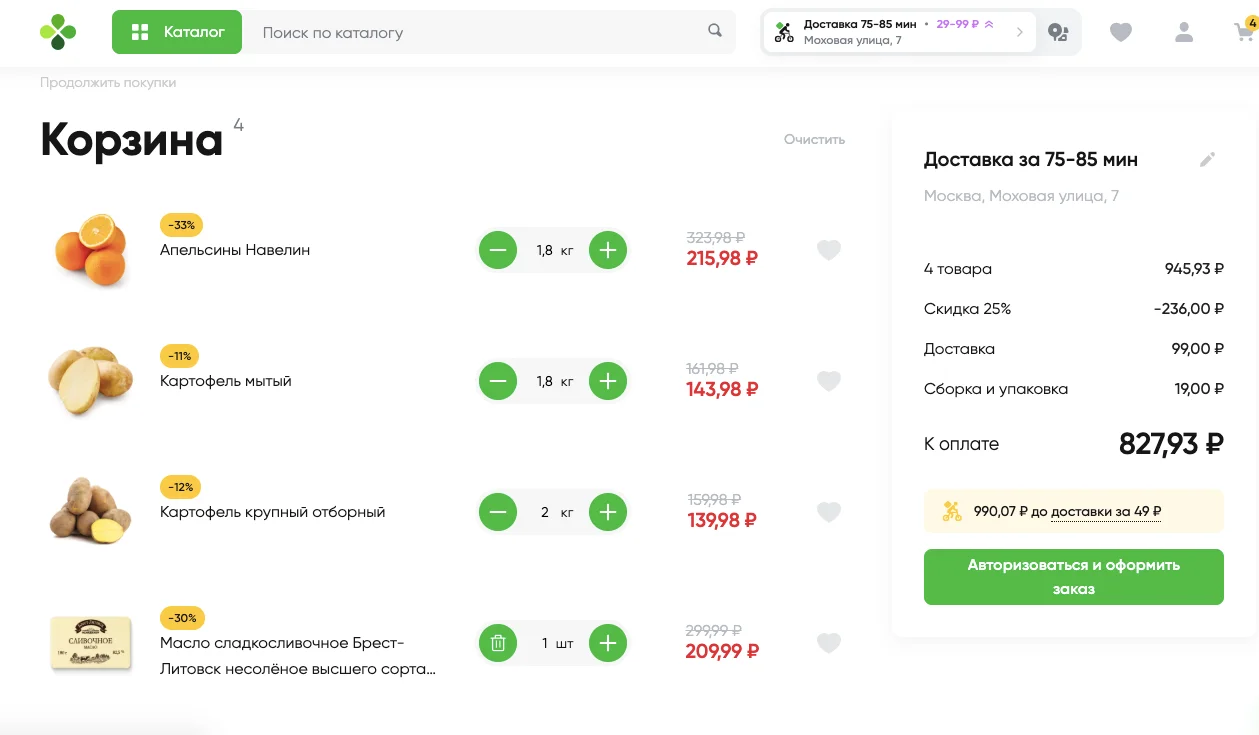Toggle favorite heart for Масло сладкосливочное

(829, 643)
